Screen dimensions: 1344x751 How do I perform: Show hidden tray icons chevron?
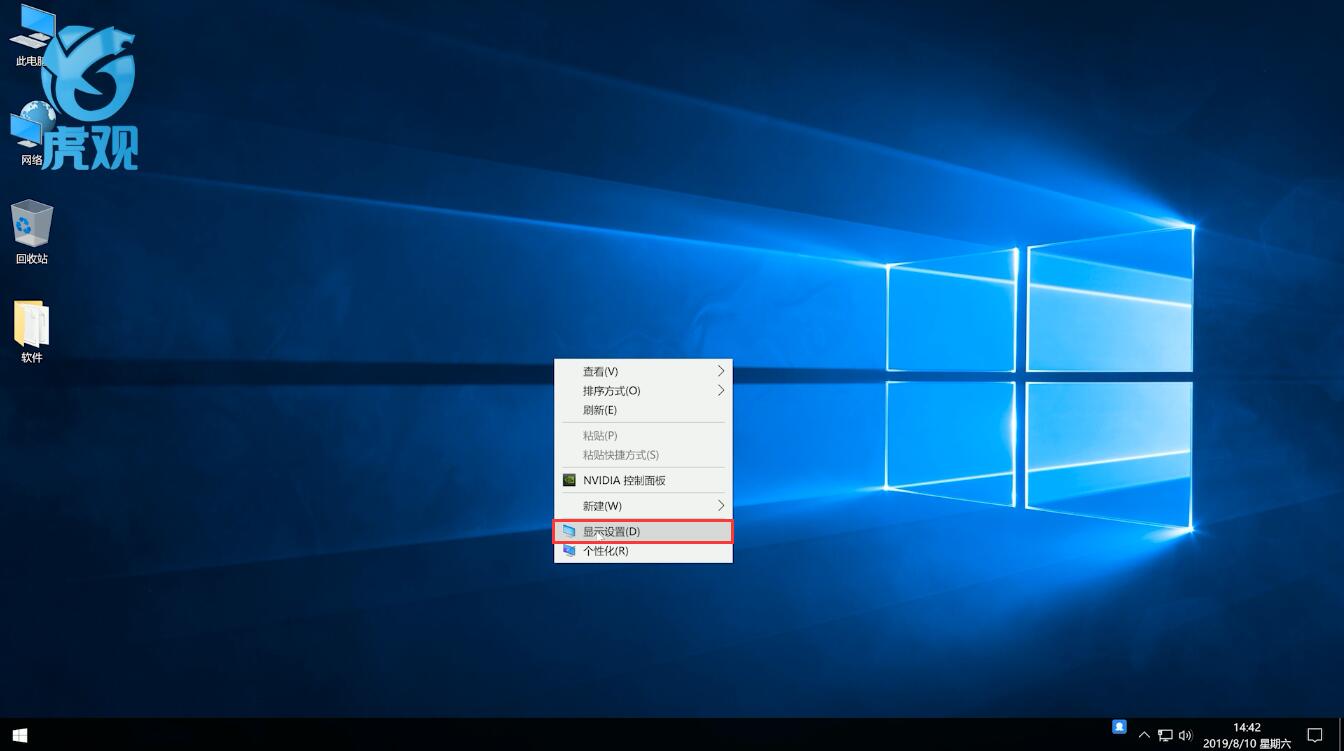click(1144, 736)
